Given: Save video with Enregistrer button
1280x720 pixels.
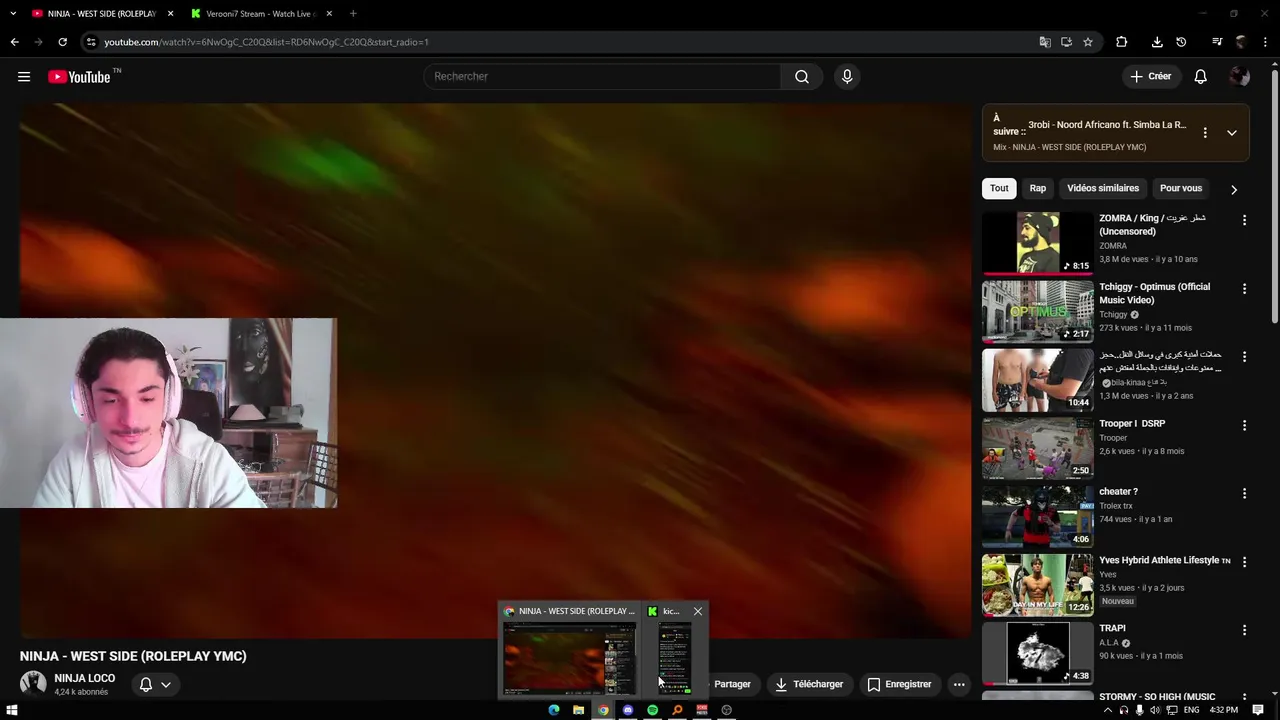Looking at the screenshot, I should coord(899,684).
